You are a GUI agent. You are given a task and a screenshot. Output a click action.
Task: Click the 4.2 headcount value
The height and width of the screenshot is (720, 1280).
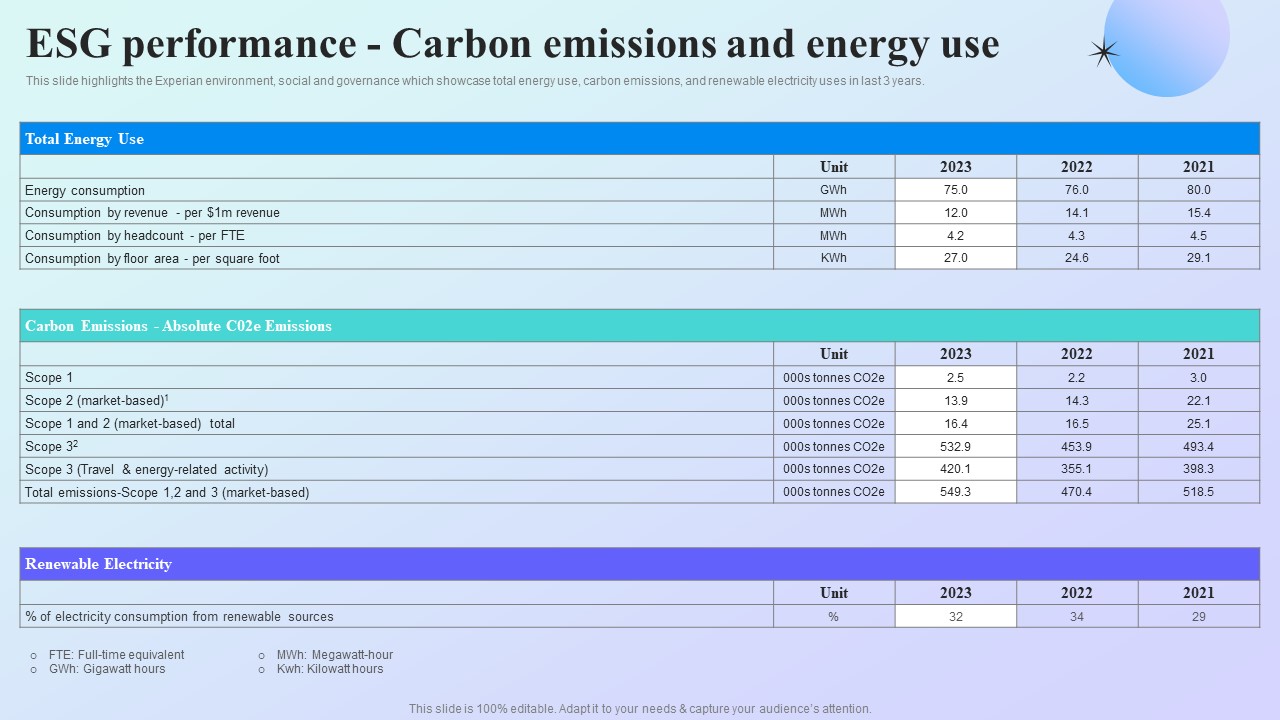tap(956, 236)
